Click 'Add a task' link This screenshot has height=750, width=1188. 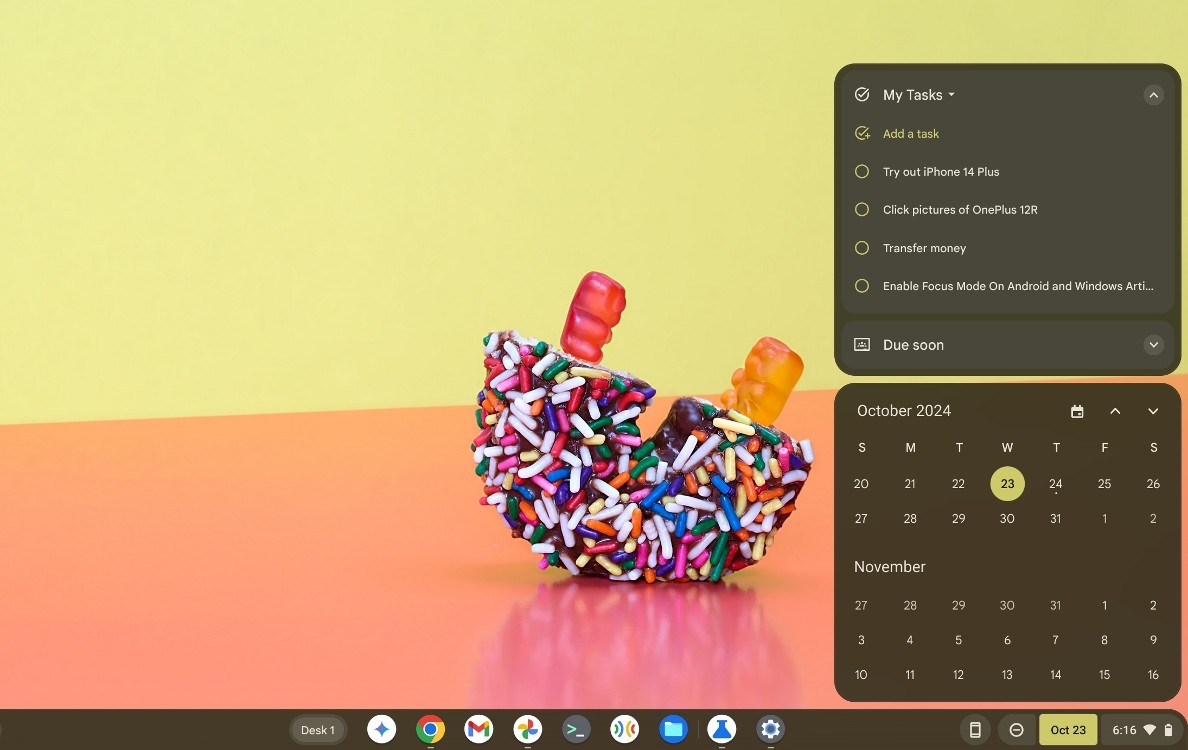pos(911,133)
